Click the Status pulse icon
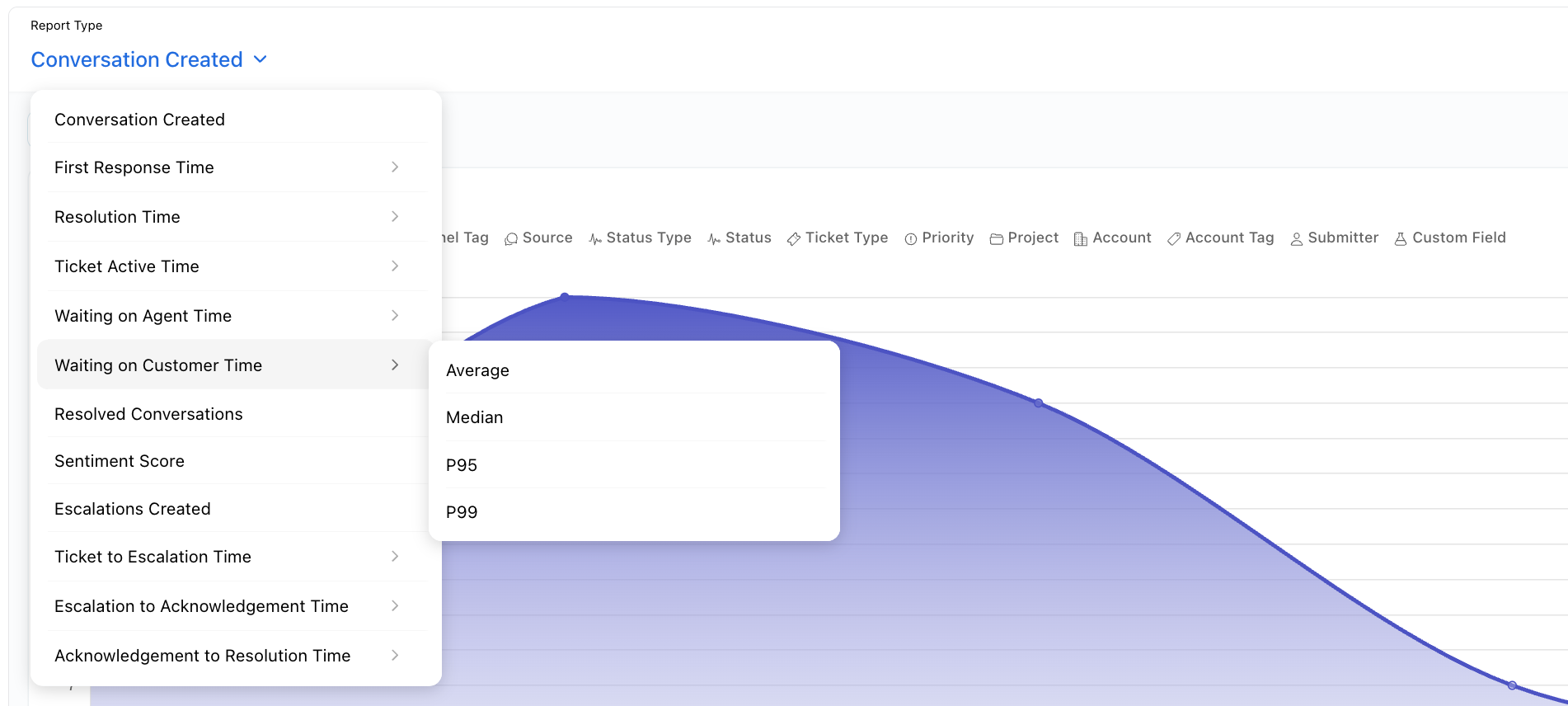 coord(714,238)
